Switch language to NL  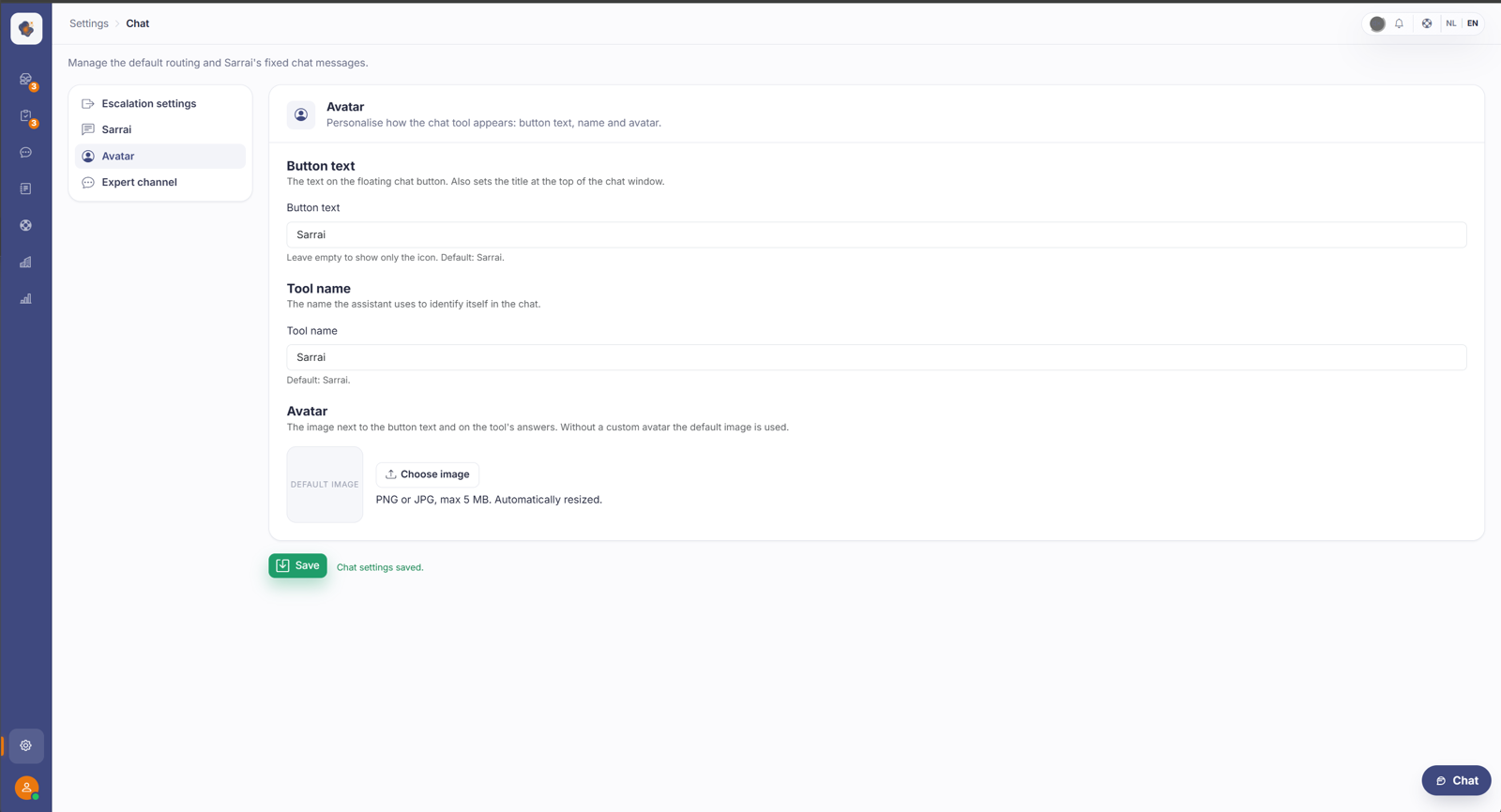pyautogui.click(x=1451, y=23)
